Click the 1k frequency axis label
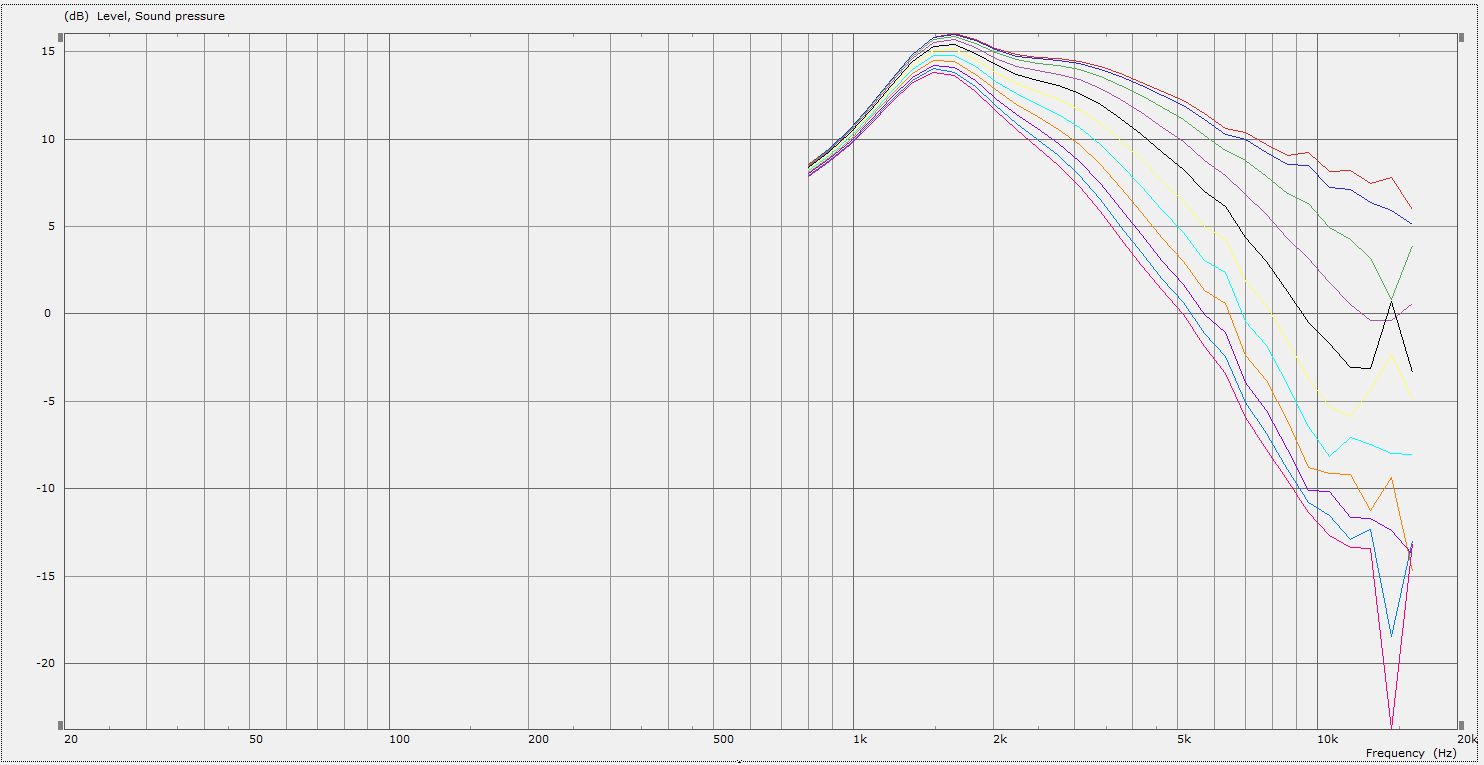Image resolution: width=1484 pixels, height=765 pixels. click(860, 740)
